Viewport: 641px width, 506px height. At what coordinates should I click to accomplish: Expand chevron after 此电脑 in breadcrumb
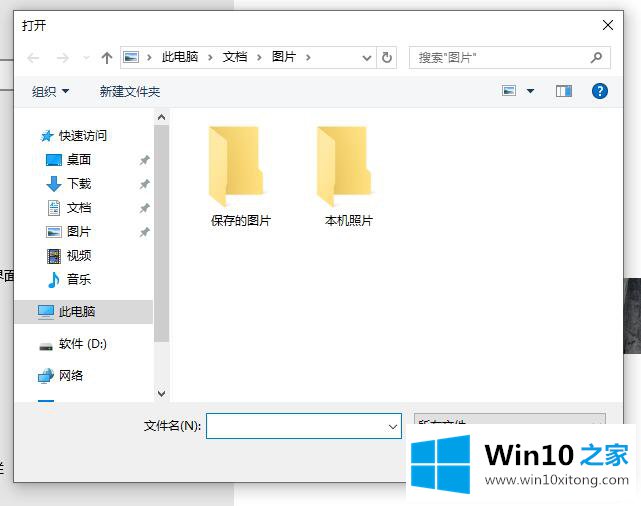[x=210, y=58]
